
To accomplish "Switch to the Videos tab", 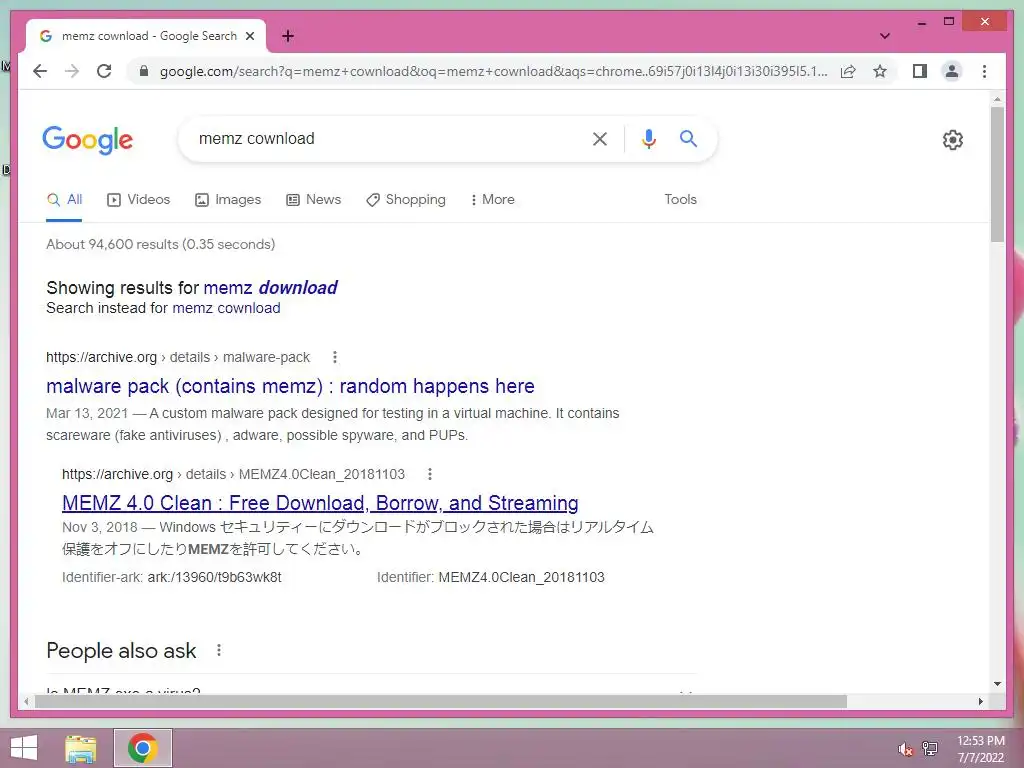I will pyautogui.click(x=138, y=200).
